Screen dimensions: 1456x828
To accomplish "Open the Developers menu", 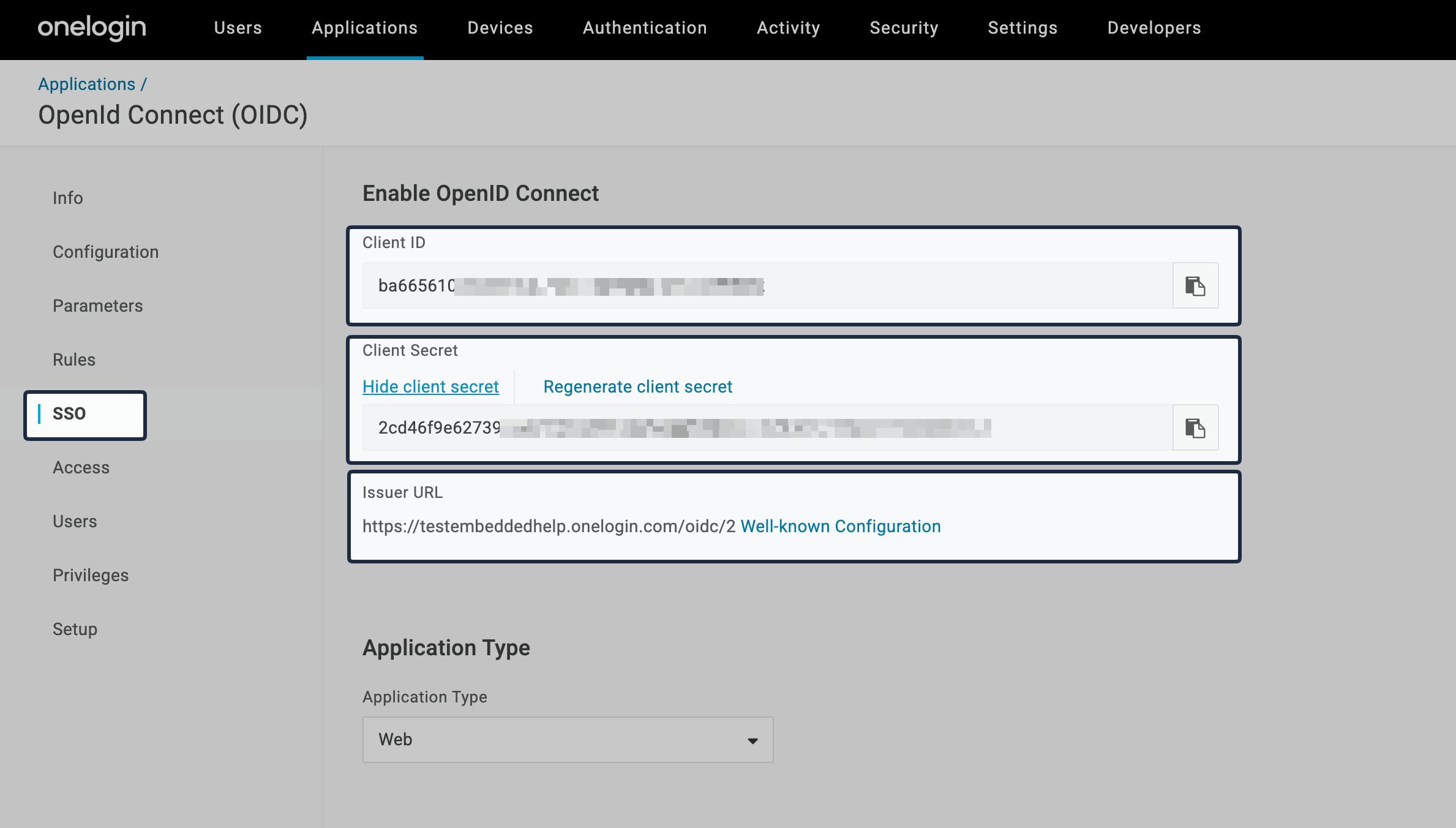I will coord(1152,28).
